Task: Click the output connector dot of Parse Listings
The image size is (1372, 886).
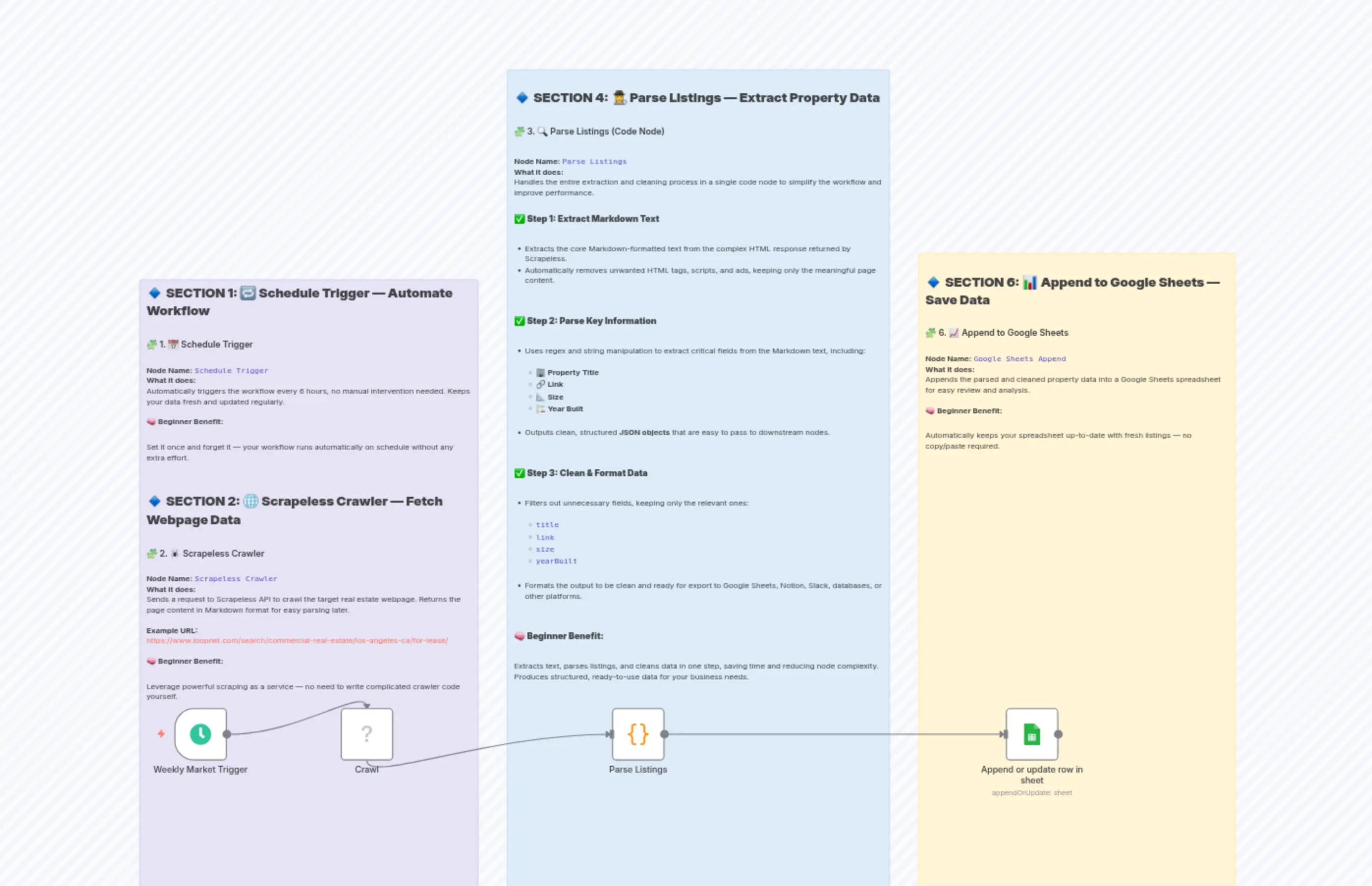Action: [x=665, y=734]
